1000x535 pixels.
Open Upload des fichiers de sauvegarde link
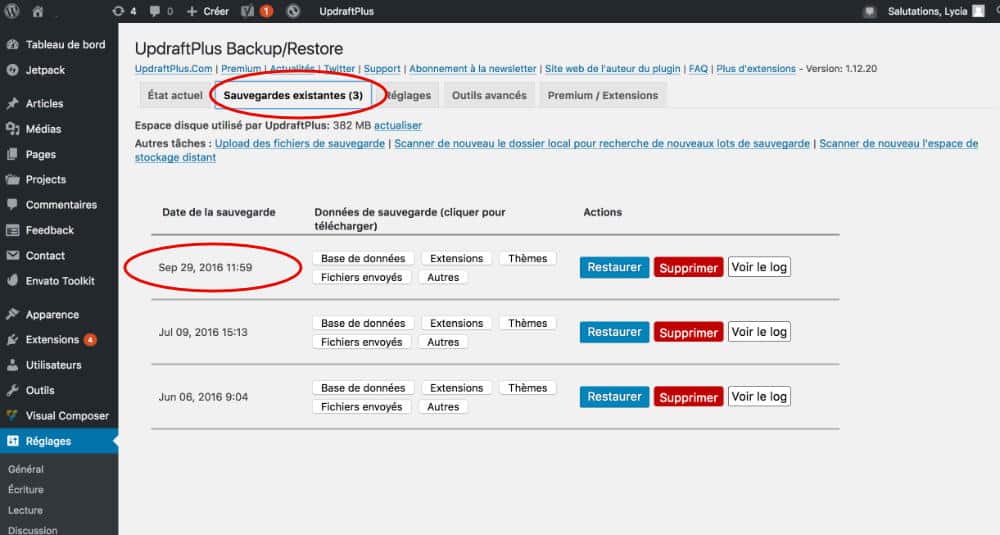(300, 143)
